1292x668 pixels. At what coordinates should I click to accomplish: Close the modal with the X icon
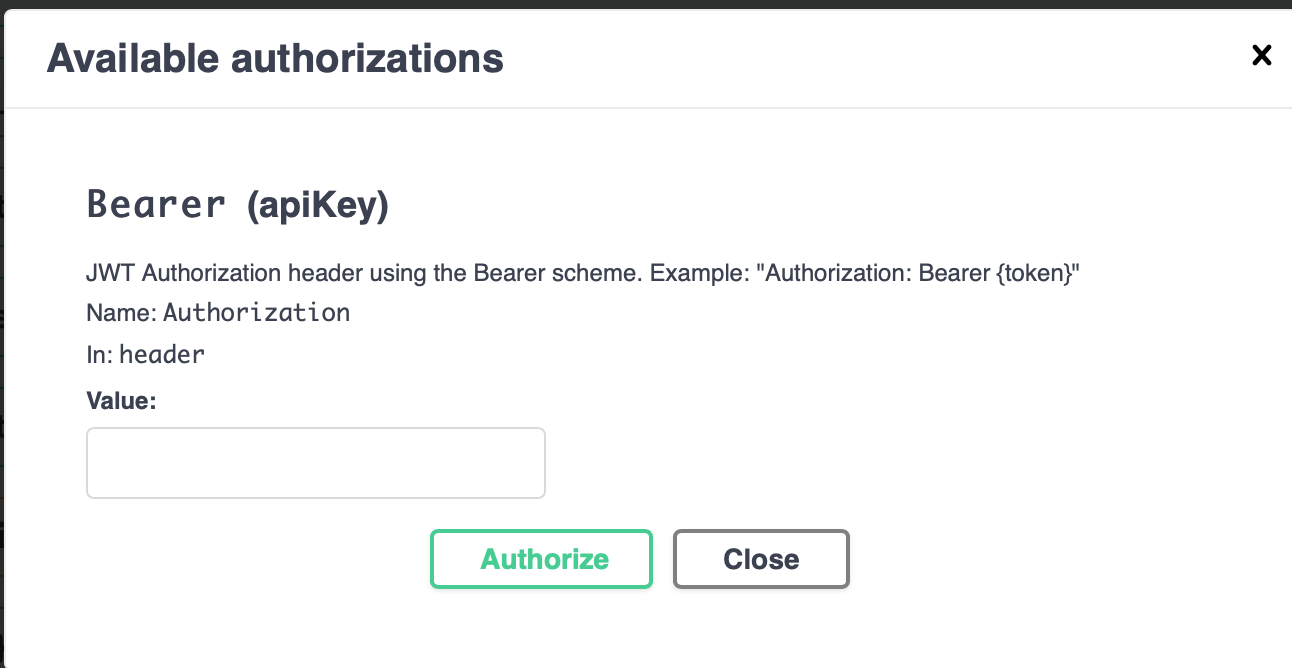(x=1262, y=55)
